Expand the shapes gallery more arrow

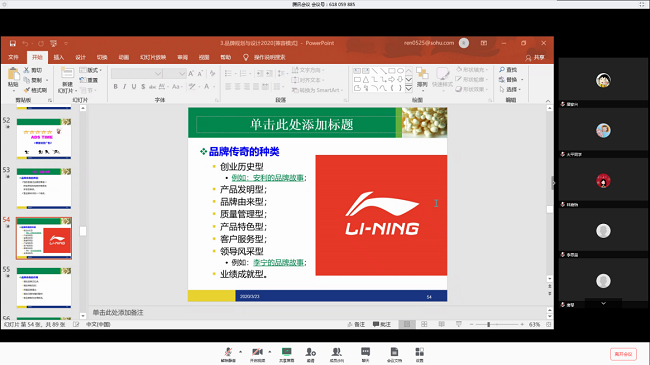click(x=409, y=88)
